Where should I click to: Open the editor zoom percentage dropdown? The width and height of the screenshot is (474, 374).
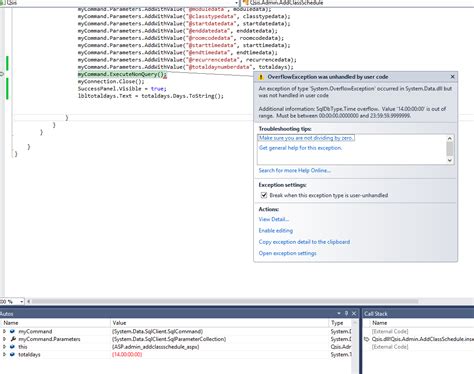[x=22, y=302]
